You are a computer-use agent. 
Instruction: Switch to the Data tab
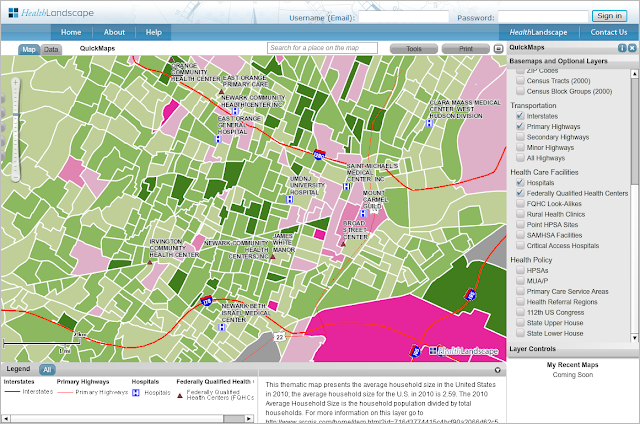[x=51, y=49]
